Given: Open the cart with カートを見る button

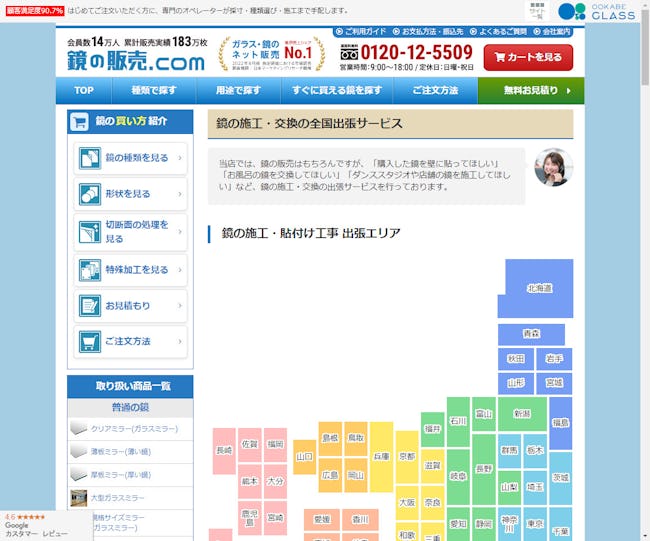Looking at the screenshot, I should (528, 57).
